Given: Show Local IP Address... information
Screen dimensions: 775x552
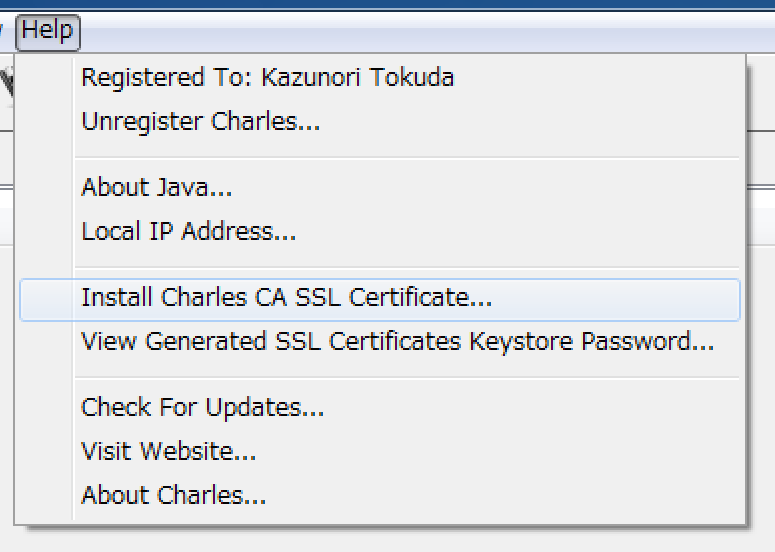Looking at the screenshot, I should (x=380, y=231).
